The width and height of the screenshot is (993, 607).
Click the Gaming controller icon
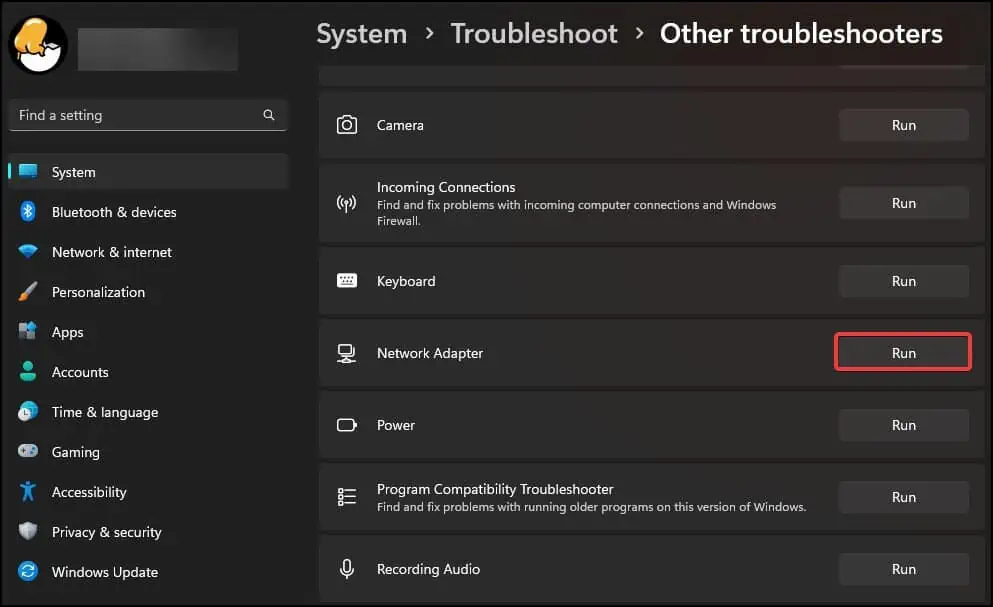tap(28, 450)
